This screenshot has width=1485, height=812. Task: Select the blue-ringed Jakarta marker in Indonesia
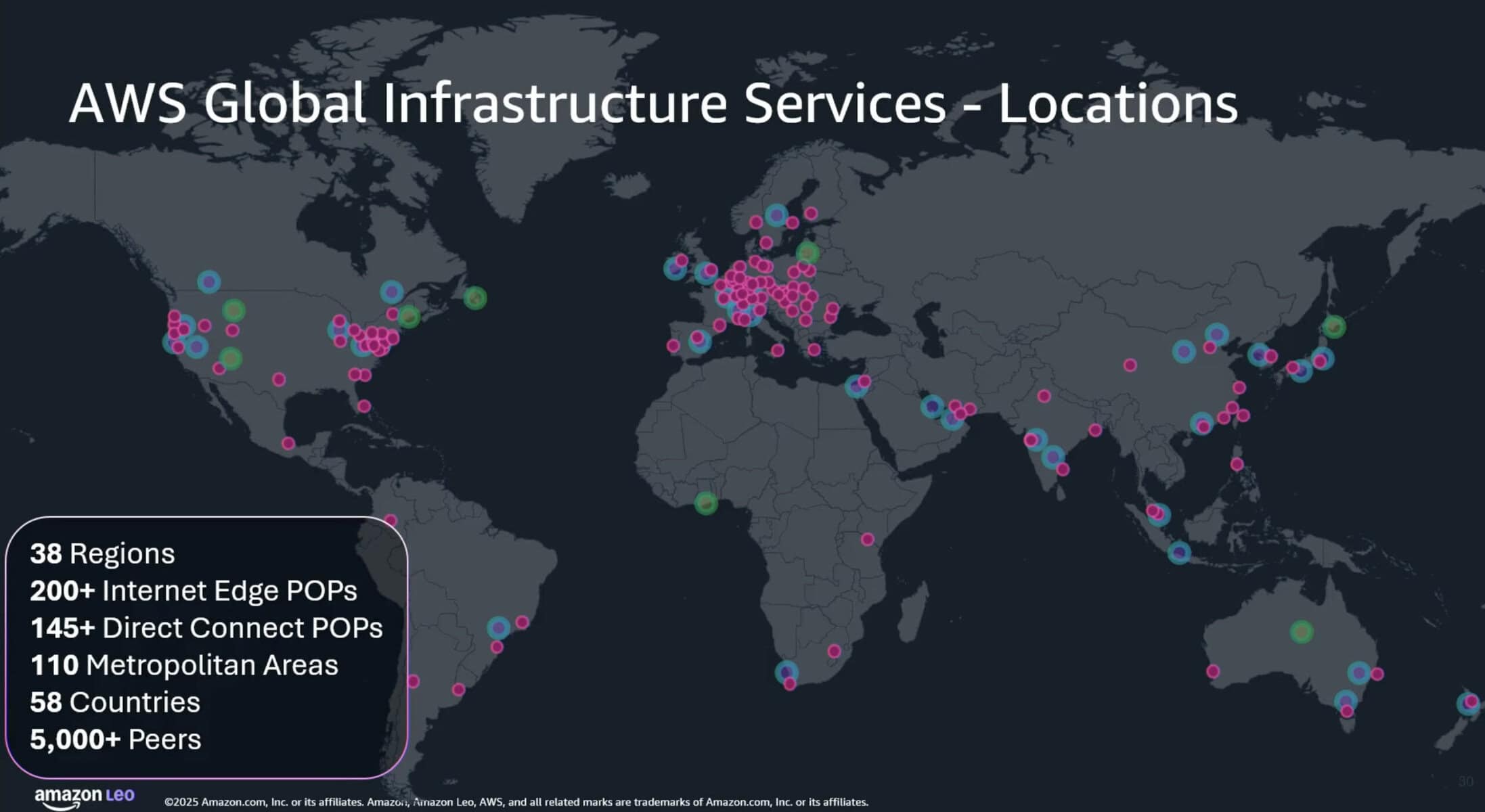point(1179,552)
